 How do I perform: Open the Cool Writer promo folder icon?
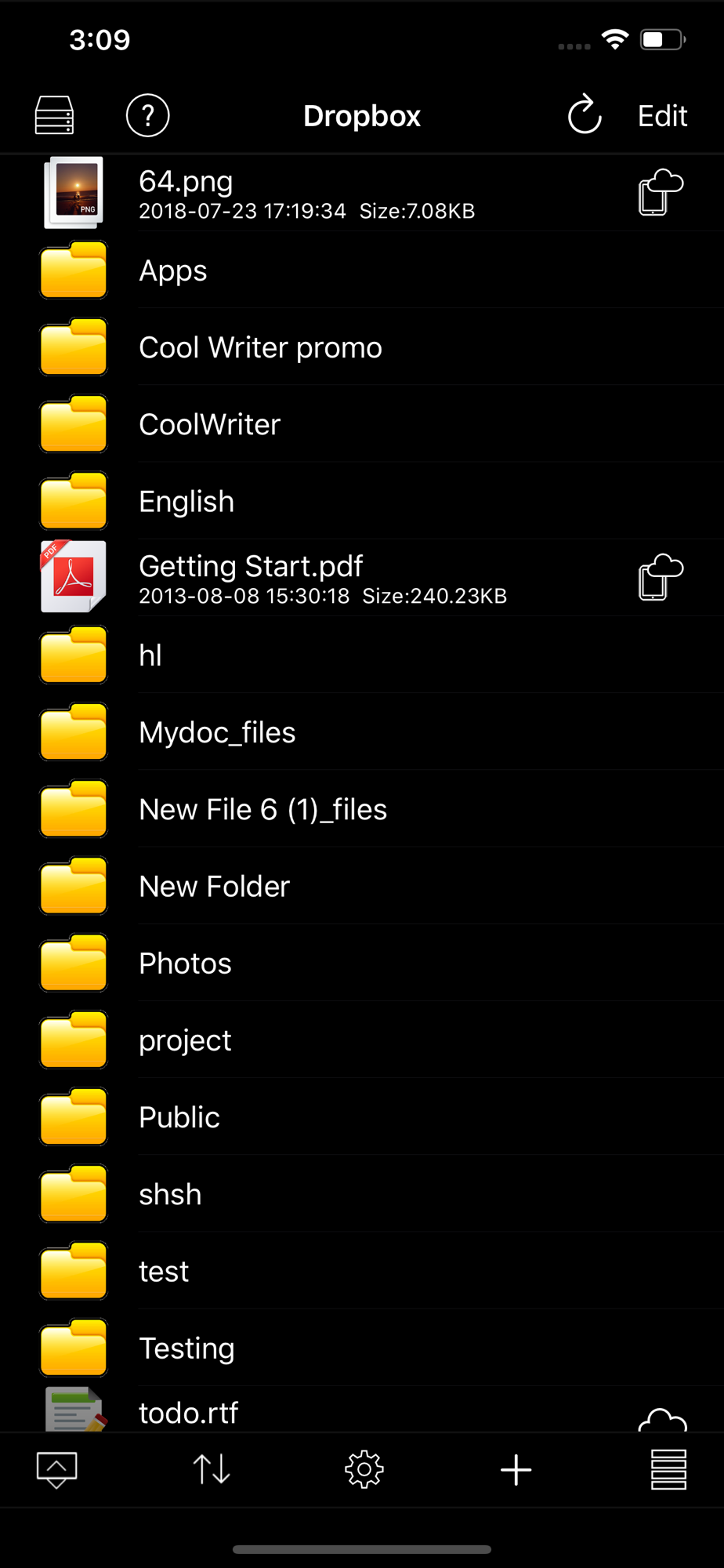(x=74, y=347)
